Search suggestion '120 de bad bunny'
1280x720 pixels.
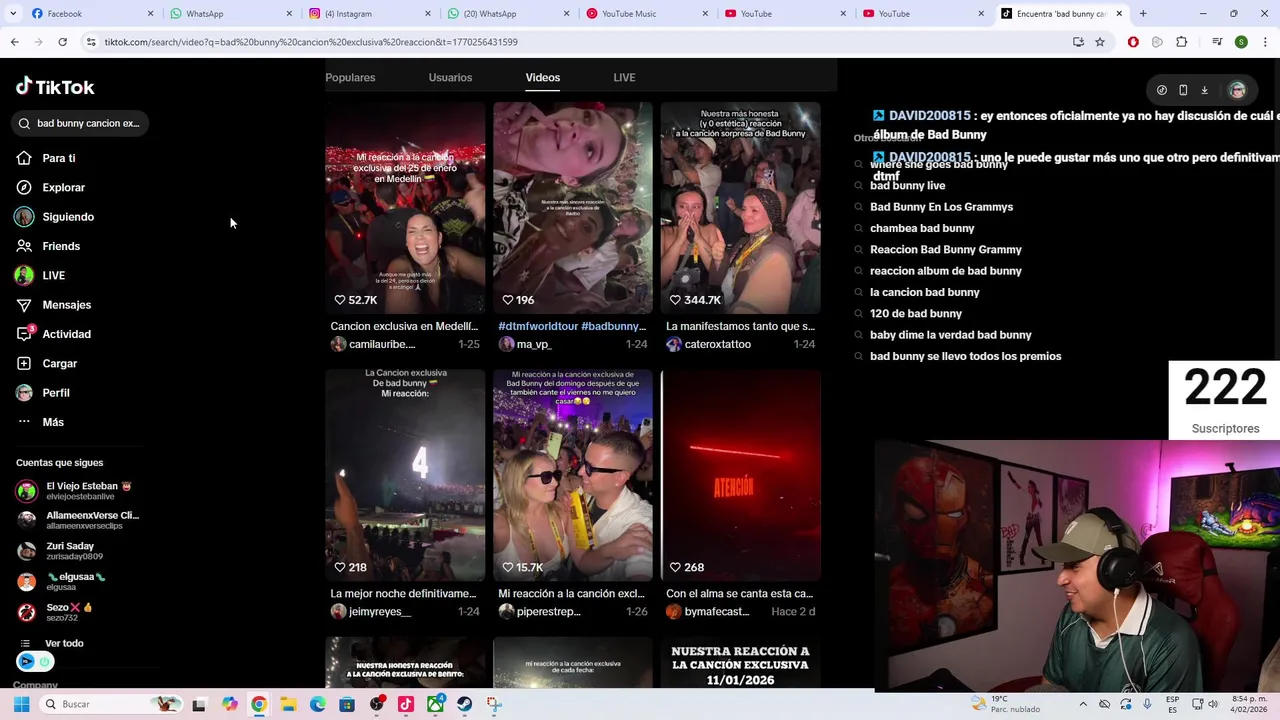(915, 314)
